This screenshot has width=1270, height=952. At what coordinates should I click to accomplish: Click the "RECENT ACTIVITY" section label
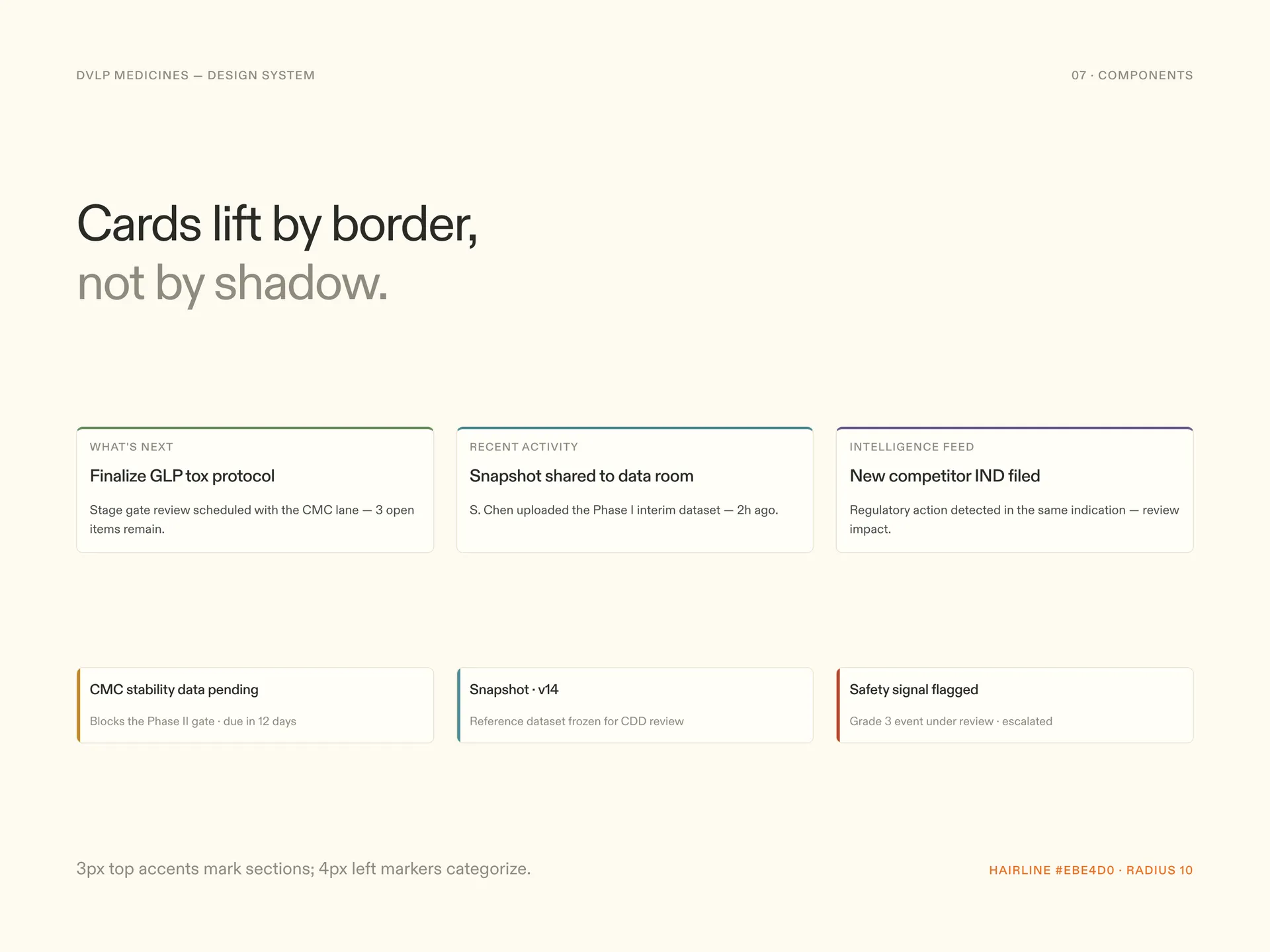pos(524,447)
